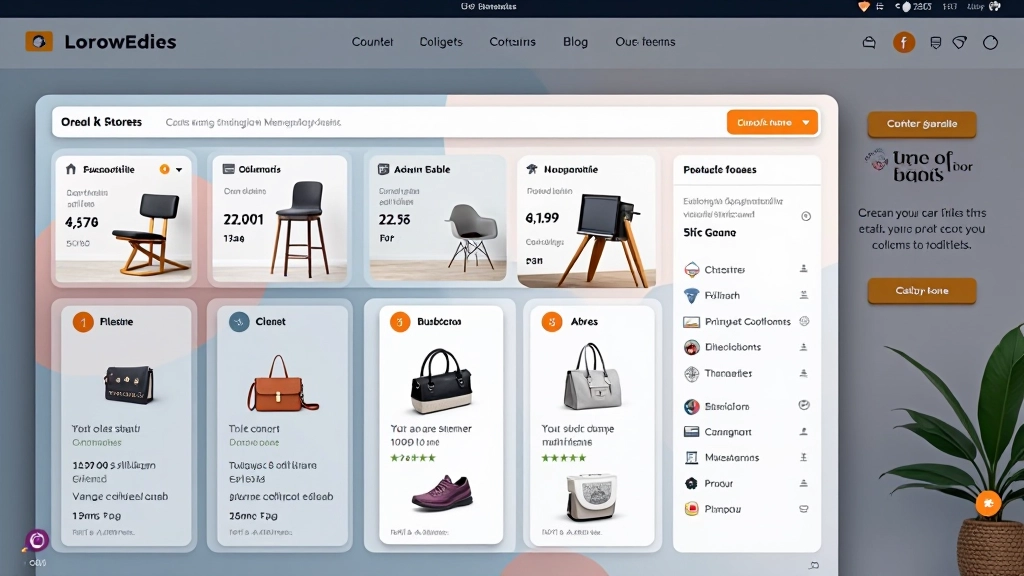
Task: Click the Dfieciclionts round icon
Action: pyautogui.click(x=692, y=347)
